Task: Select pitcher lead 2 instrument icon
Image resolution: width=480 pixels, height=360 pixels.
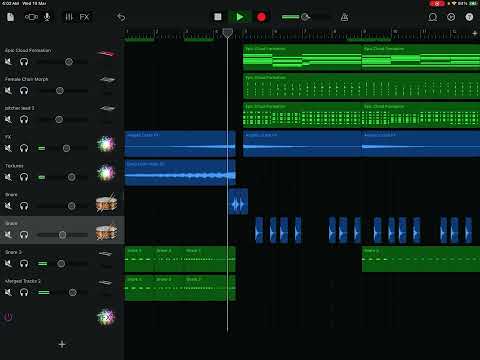Action: coord(107,109)
